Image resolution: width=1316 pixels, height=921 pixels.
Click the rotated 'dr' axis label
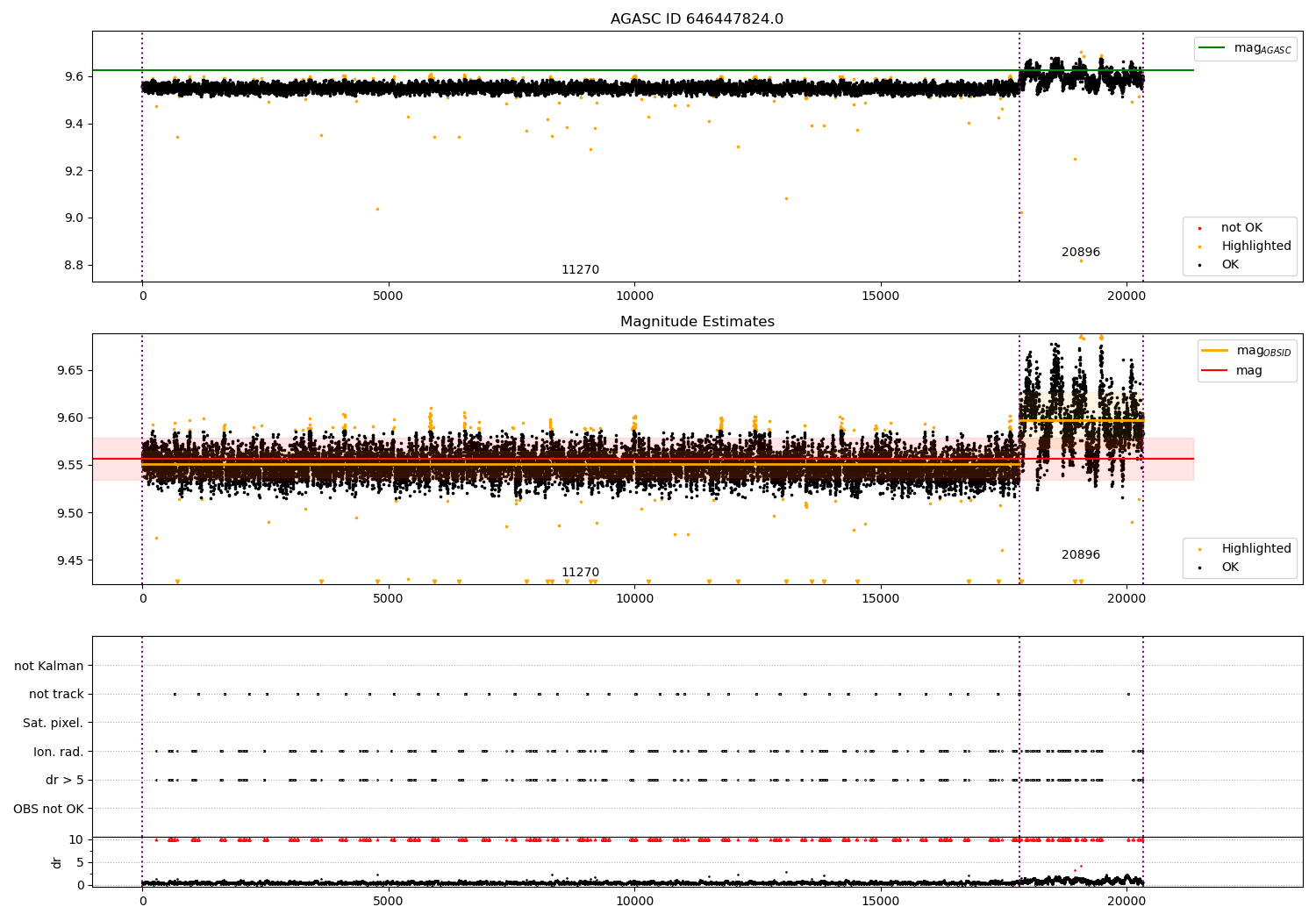coord(57,862)
